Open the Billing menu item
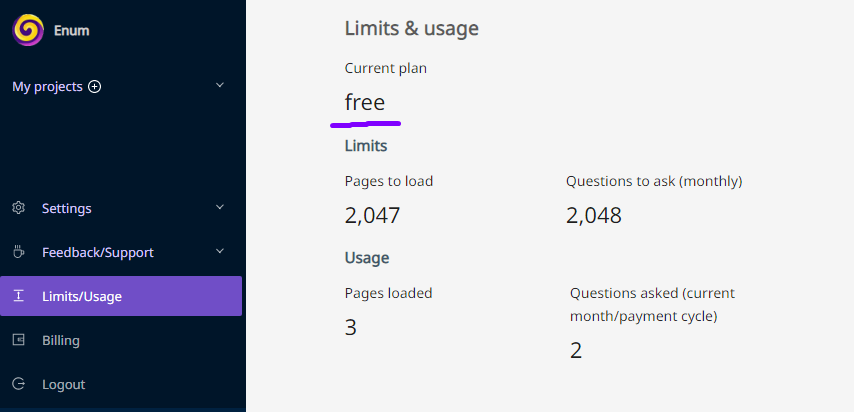Viewport: 854px width, 412px height. tap(121, 340)
